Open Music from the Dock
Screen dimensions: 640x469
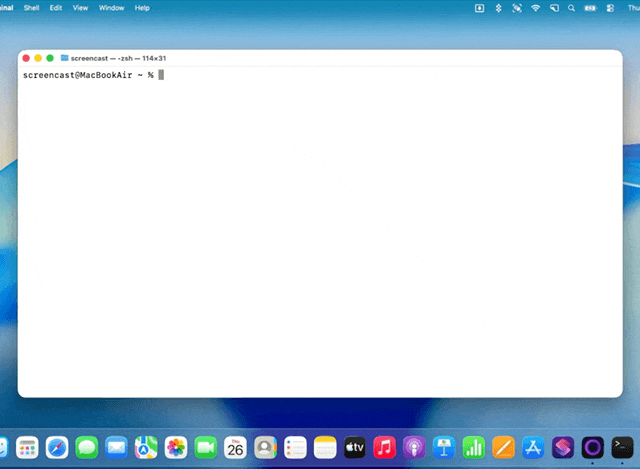click(384, 447)
